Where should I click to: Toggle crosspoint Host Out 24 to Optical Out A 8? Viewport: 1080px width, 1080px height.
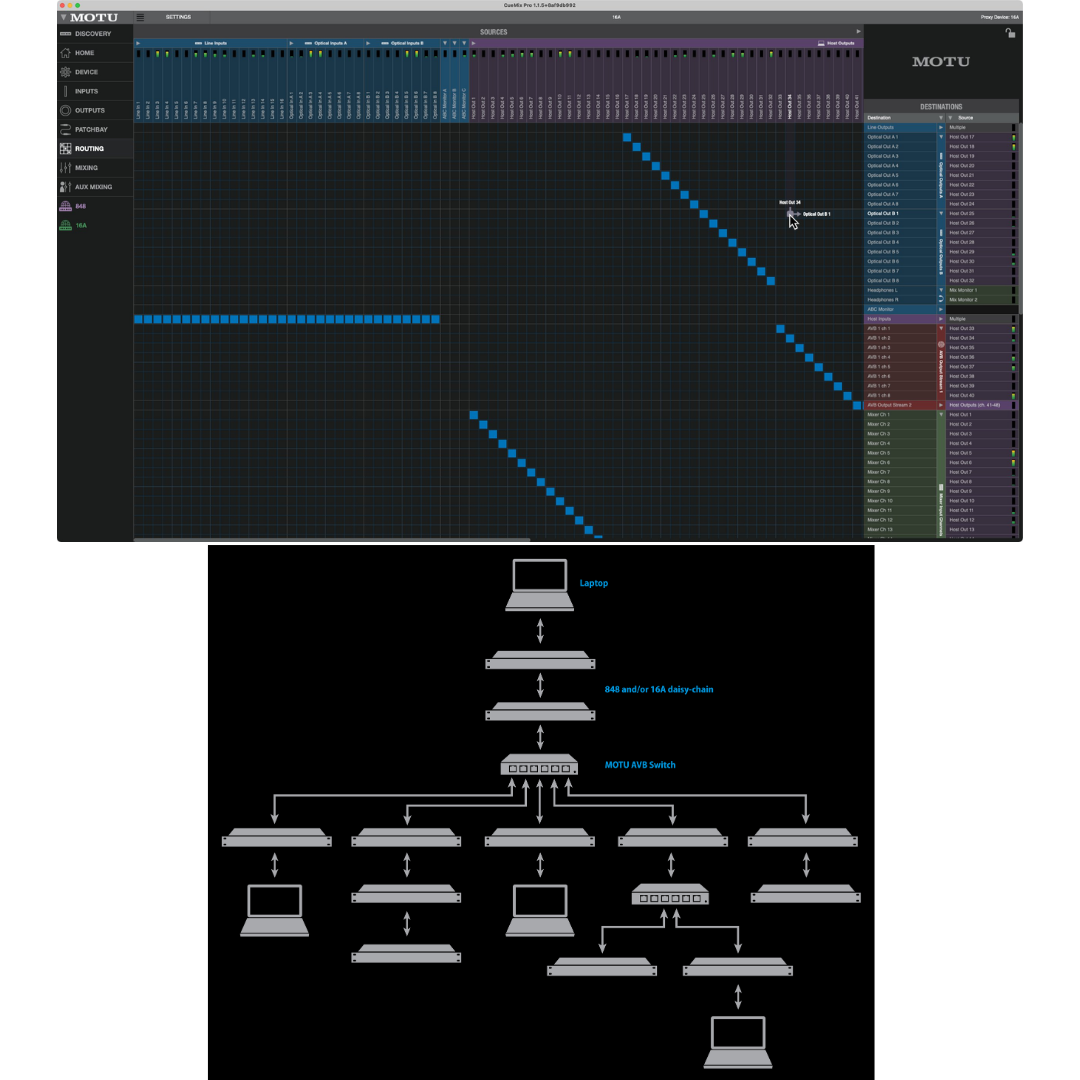(x=694, y=204)
